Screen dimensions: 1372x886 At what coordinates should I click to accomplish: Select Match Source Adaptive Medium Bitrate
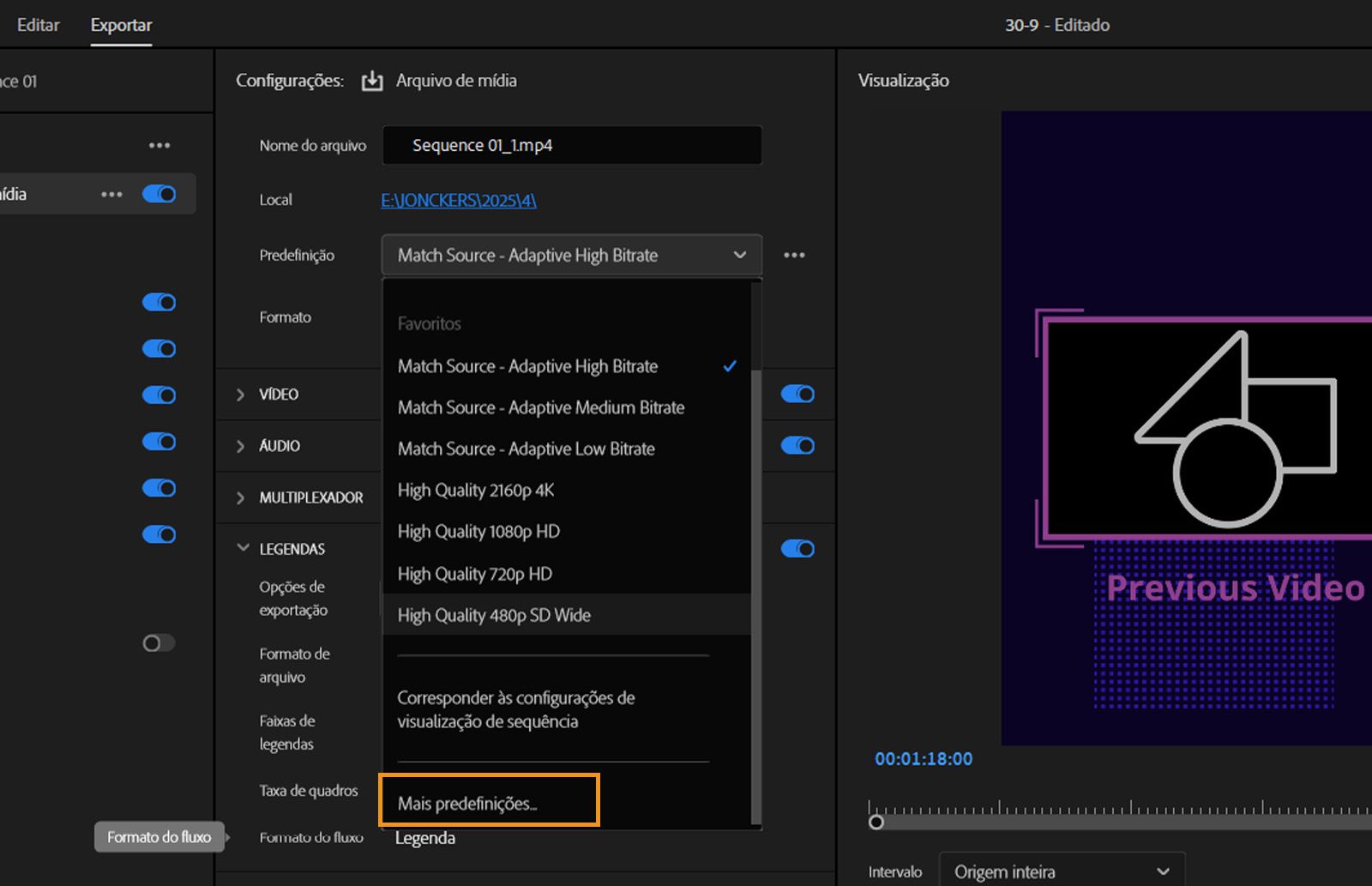click(540, 407)
